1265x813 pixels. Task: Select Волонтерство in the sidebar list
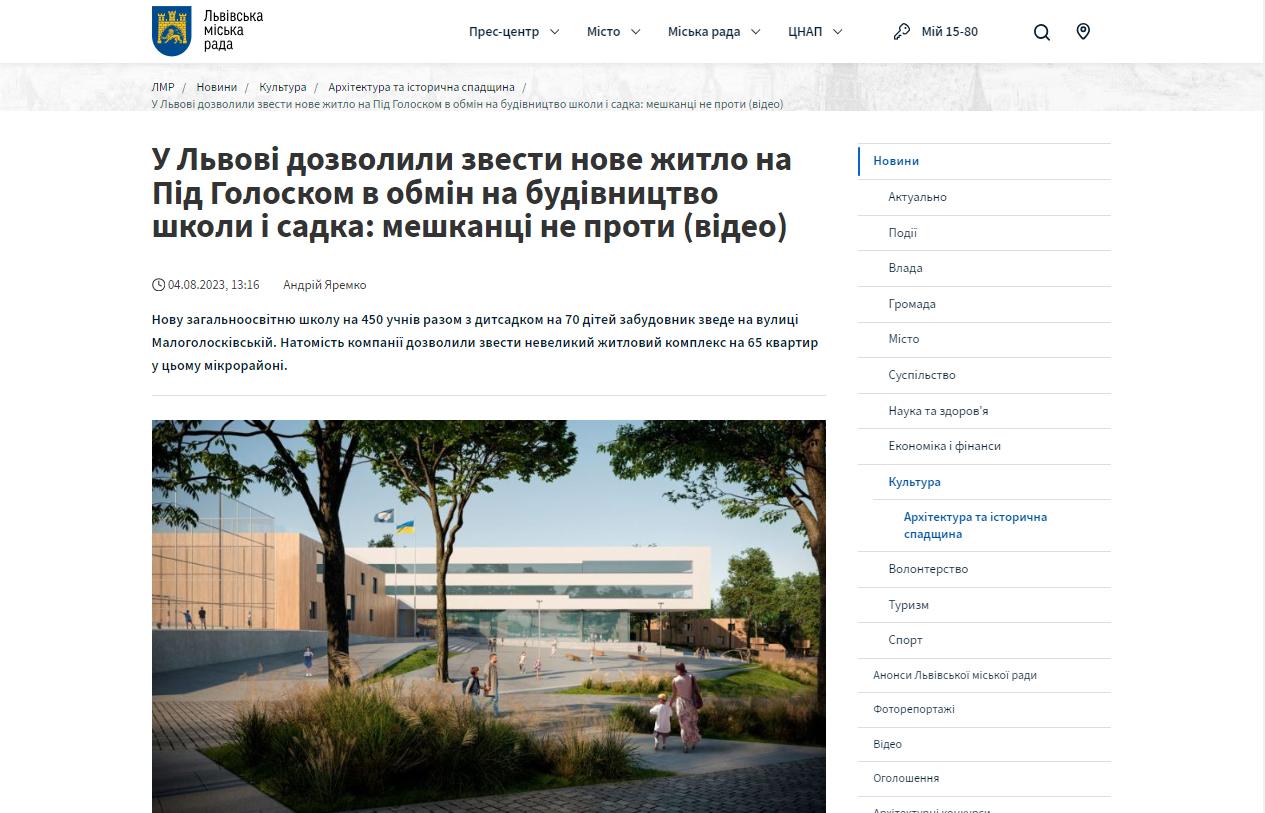point(928,569)
